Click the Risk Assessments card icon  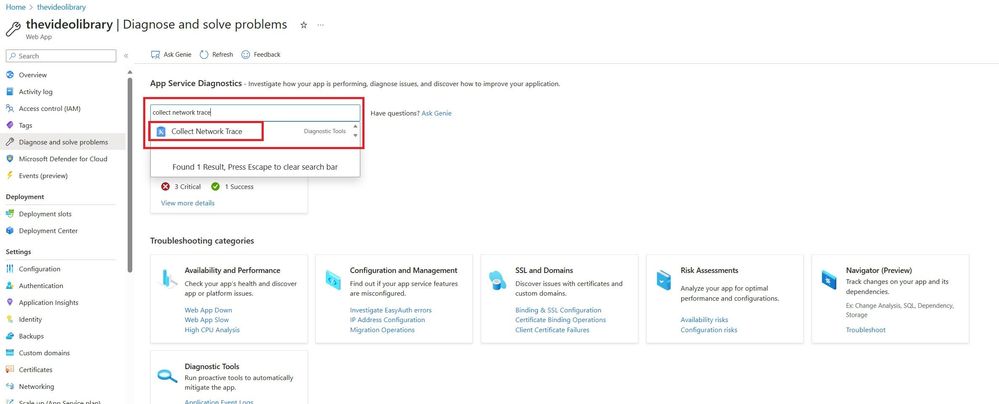point(664,278)
